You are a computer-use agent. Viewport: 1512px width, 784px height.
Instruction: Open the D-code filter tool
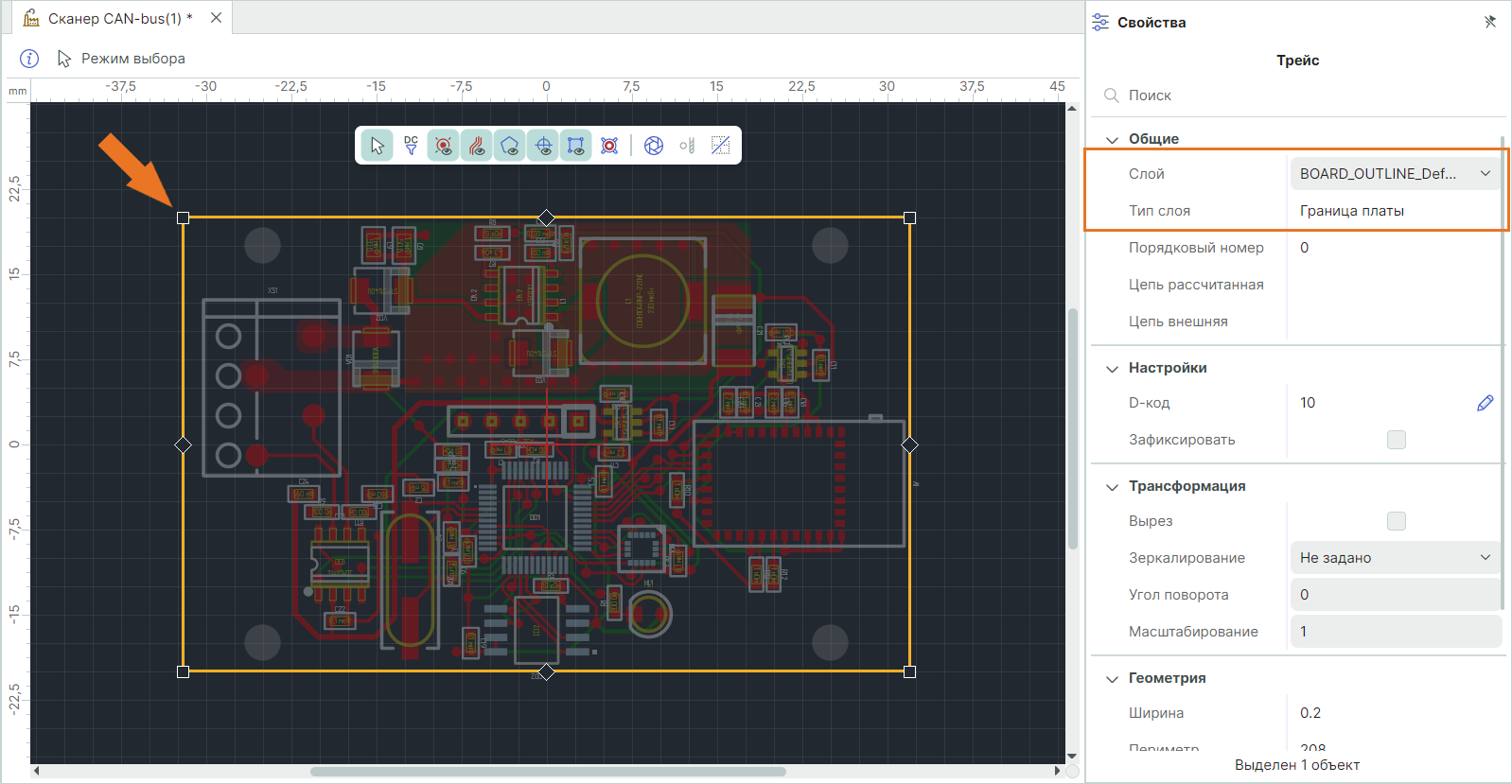pos(411,146)
